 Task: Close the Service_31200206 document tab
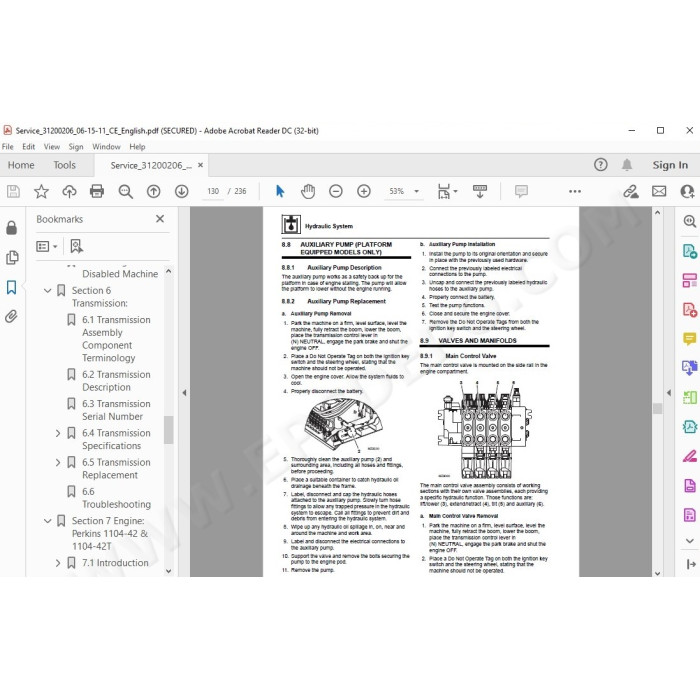pyautogui.click(x=200, y=165)
